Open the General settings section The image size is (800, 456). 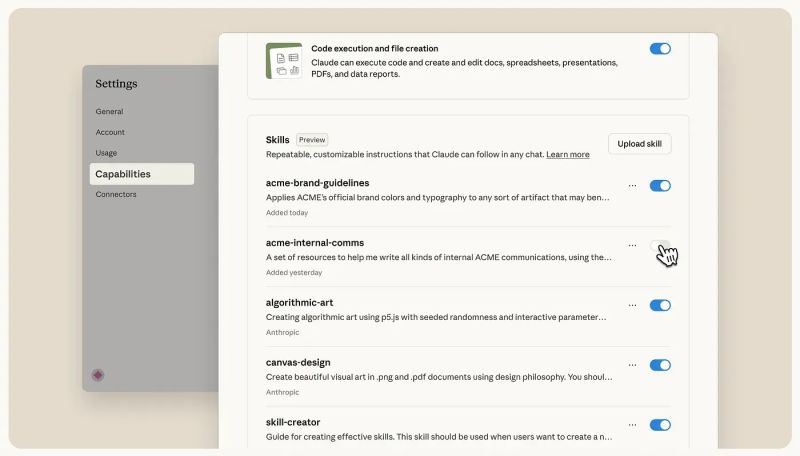click(x=109, y=111)
